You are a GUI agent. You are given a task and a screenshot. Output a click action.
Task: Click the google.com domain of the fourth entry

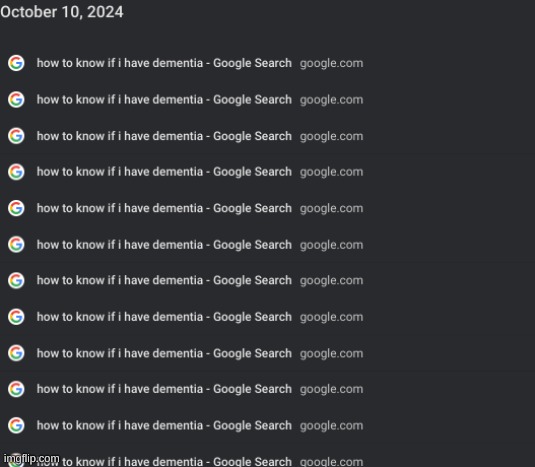pos(331,172)
